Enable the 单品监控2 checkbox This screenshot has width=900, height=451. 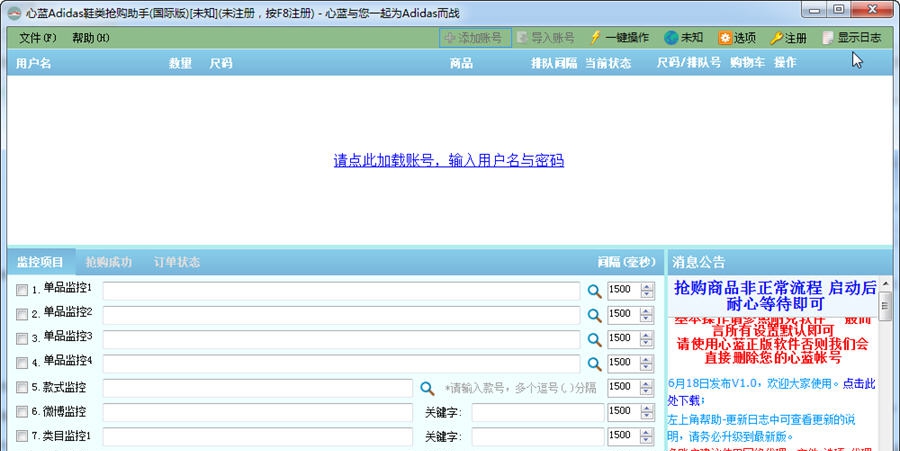22,314
